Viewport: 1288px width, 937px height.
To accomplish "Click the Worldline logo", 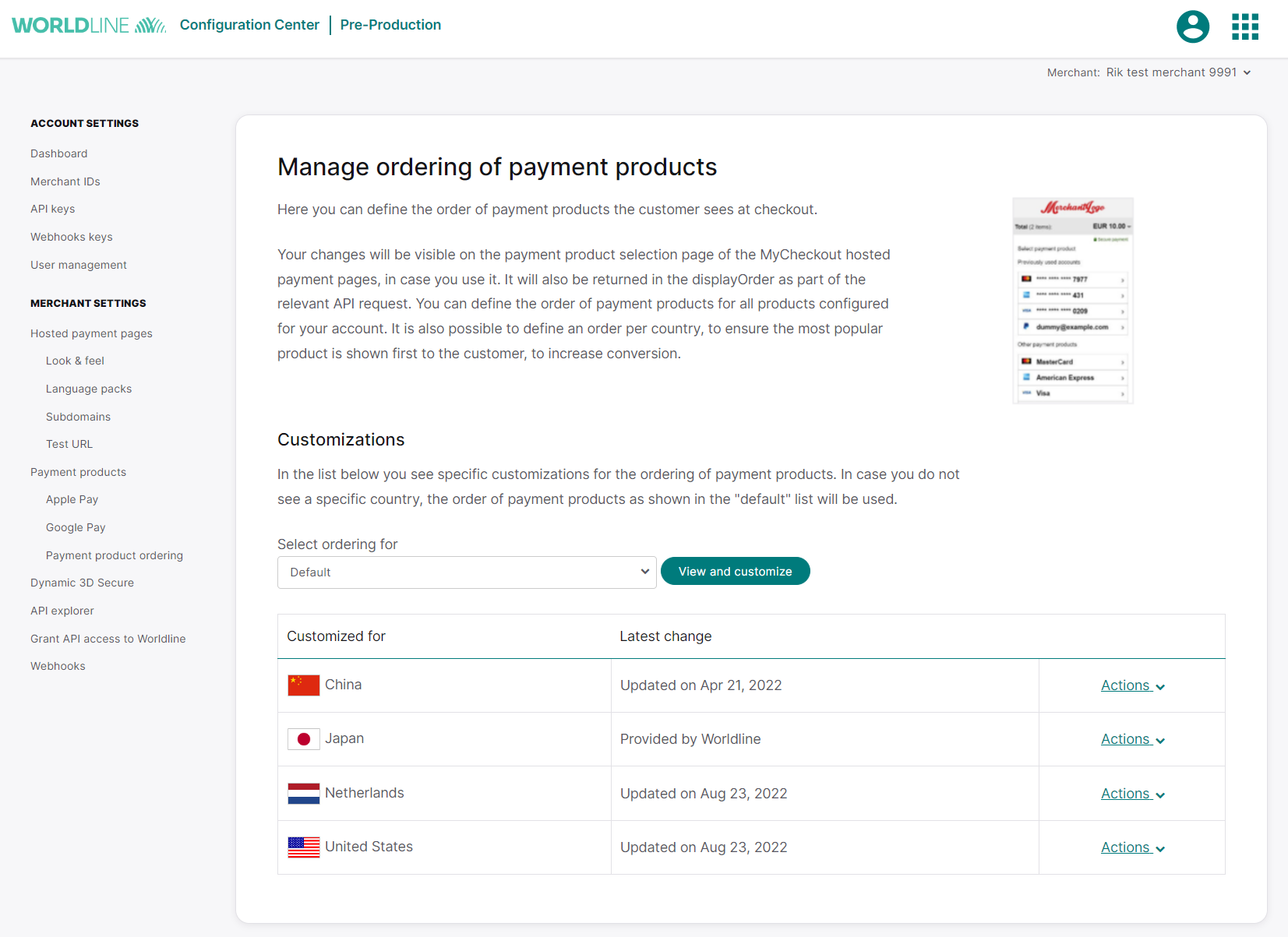I will click(x=88, y=24).
